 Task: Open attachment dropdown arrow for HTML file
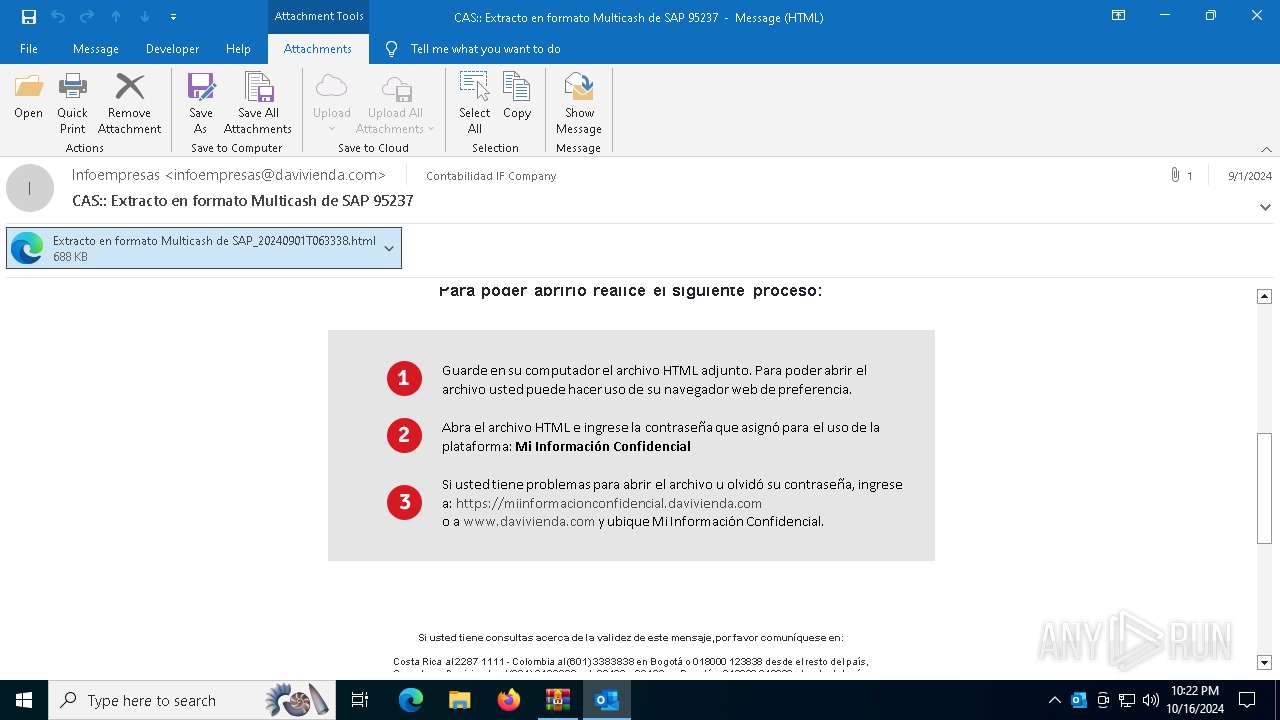coord(389,249)
